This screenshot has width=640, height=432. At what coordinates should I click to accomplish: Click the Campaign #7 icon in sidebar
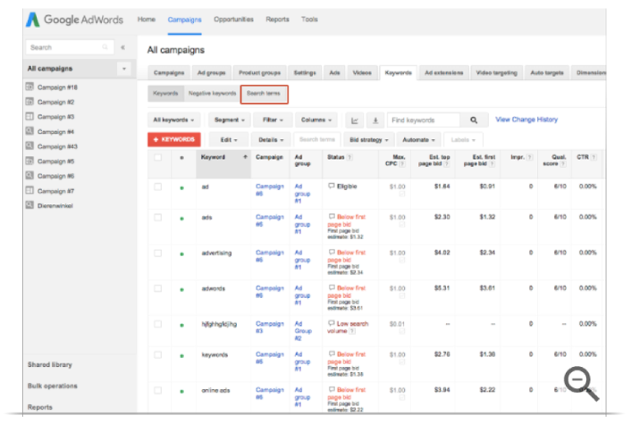click(29, 190)
